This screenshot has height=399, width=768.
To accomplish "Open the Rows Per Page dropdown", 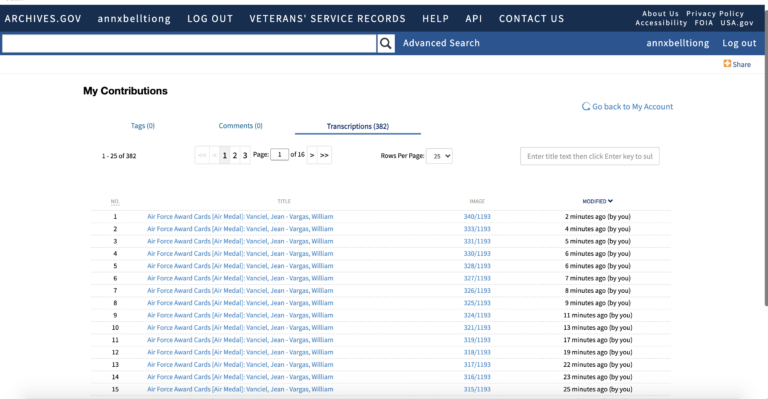I will pyautogui.click(x=439, y=156).
